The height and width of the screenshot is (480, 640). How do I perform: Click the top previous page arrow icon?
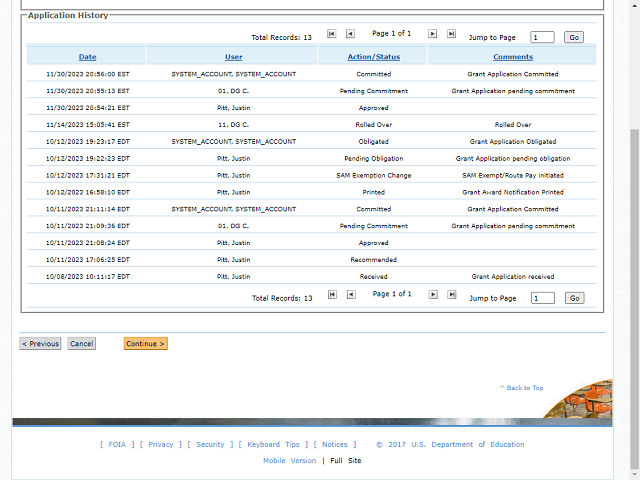[351, 34]
